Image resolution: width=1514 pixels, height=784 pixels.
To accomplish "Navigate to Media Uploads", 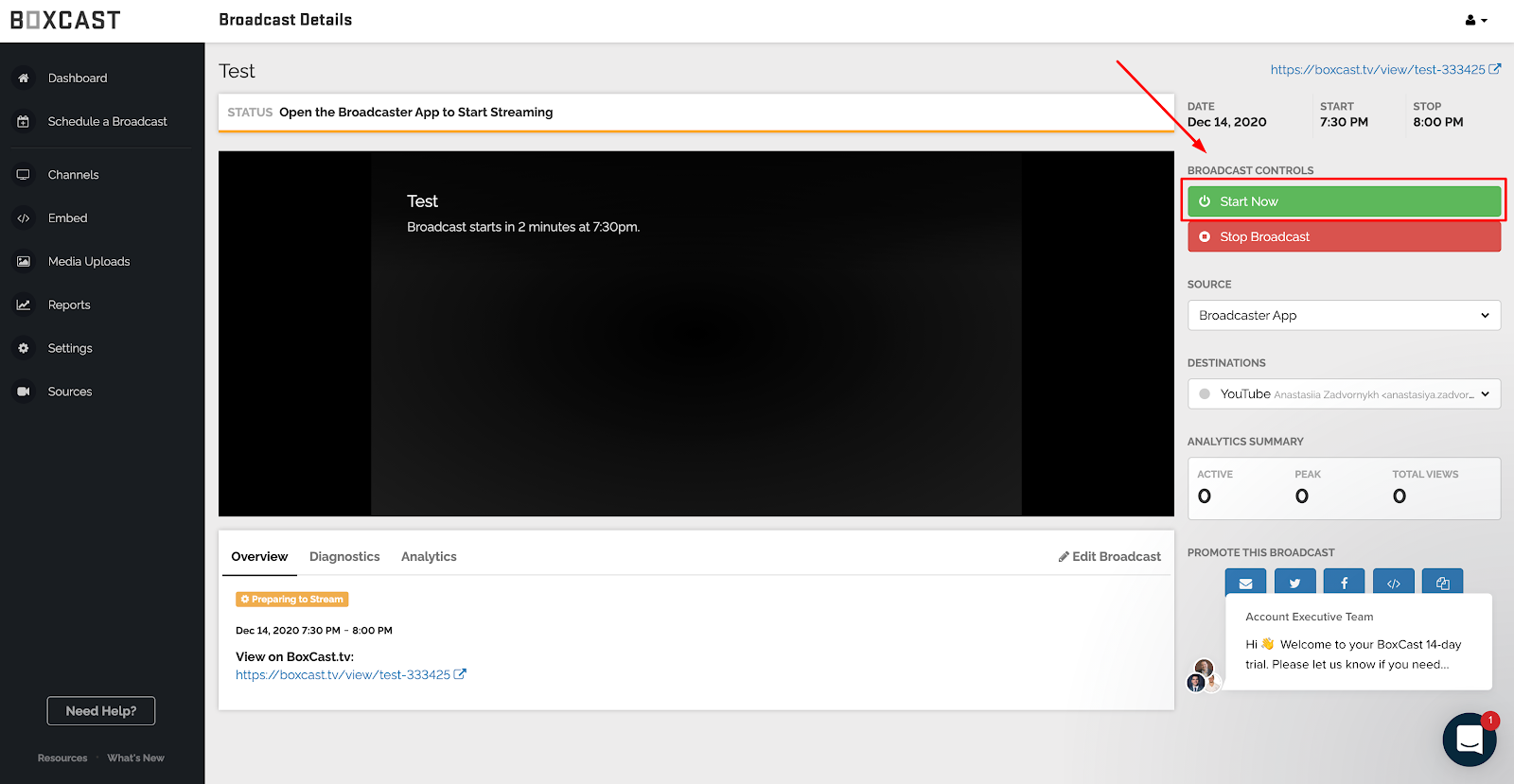I will click(x=89, y=262).
